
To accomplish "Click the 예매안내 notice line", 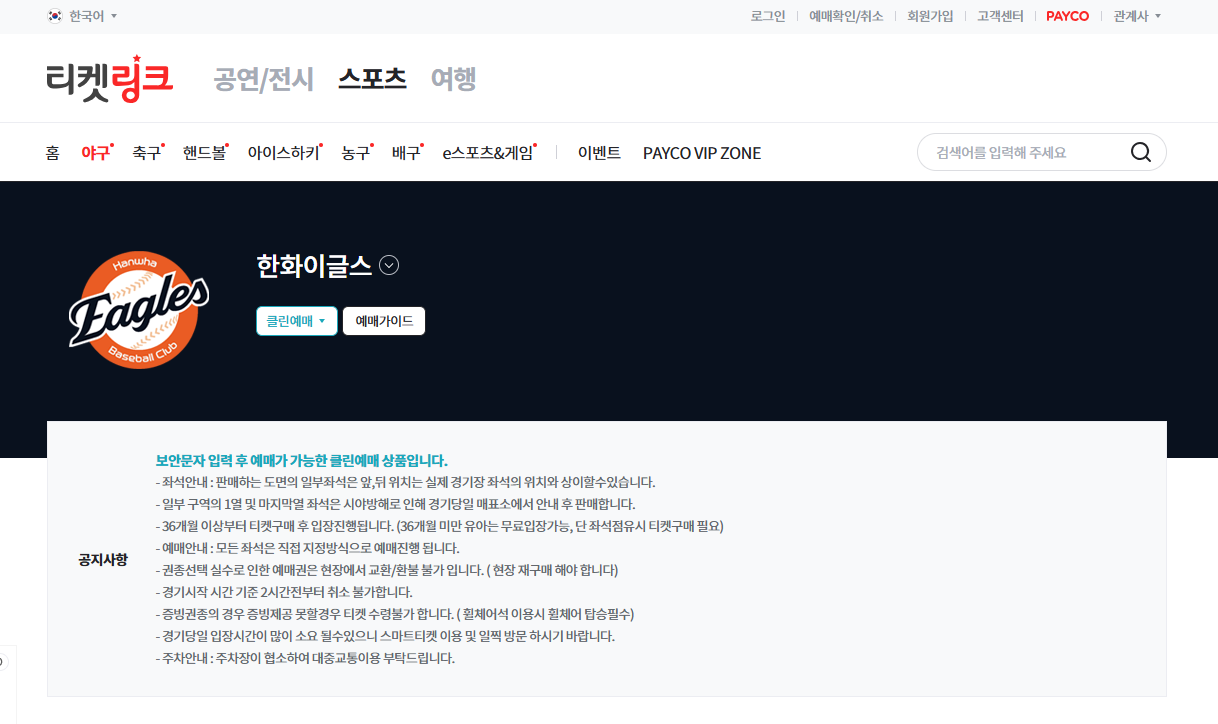I will click(x=307, y=548).
